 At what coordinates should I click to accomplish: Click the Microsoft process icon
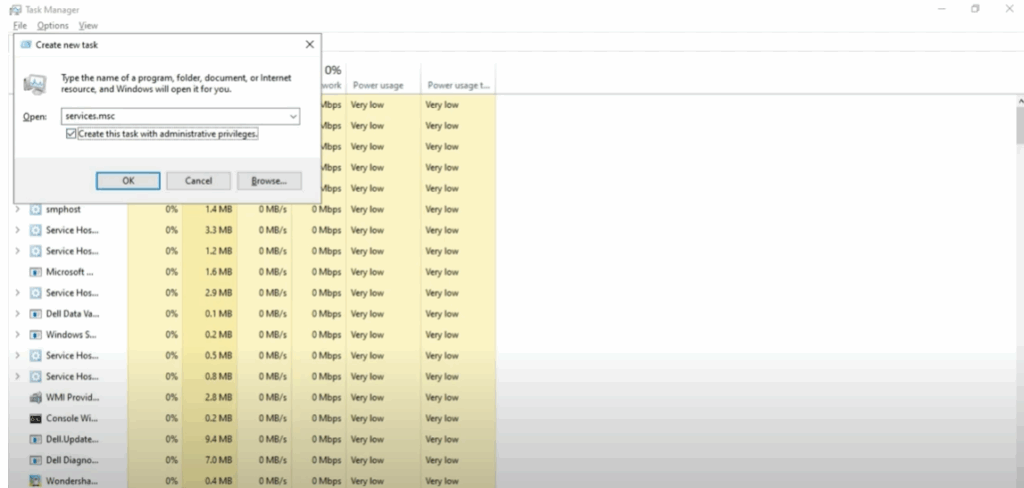pyautogui.click(x=35, y=272)
